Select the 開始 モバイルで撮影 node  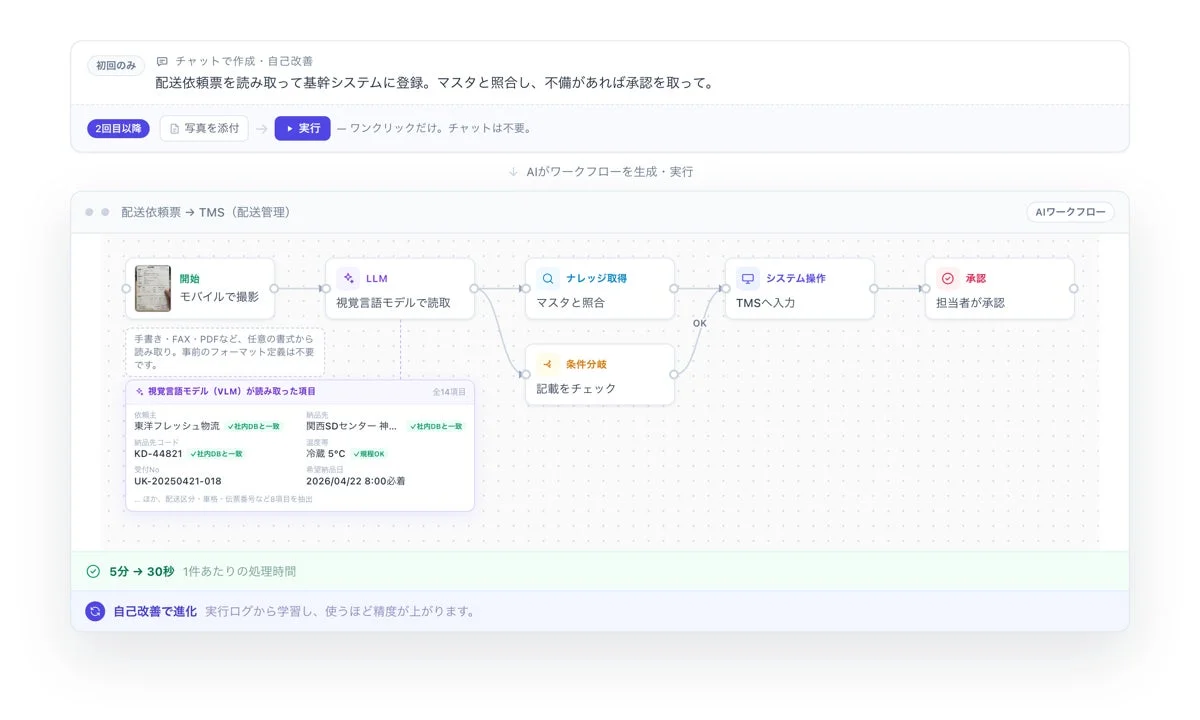pos(200,289)
